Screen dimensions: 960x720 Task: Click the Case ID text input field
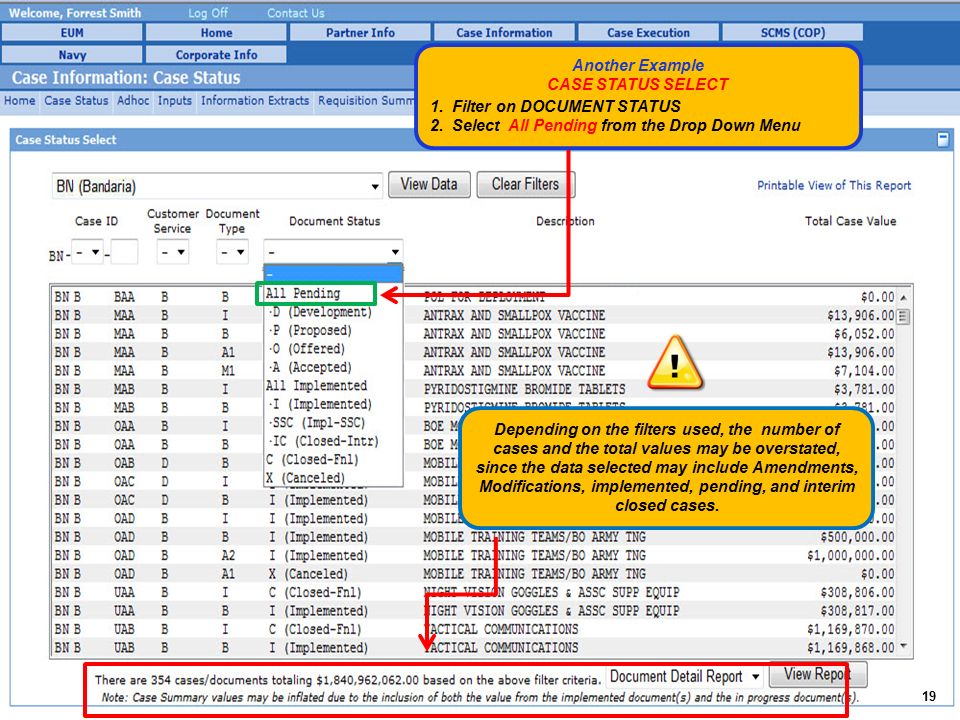tap(124, 252)
